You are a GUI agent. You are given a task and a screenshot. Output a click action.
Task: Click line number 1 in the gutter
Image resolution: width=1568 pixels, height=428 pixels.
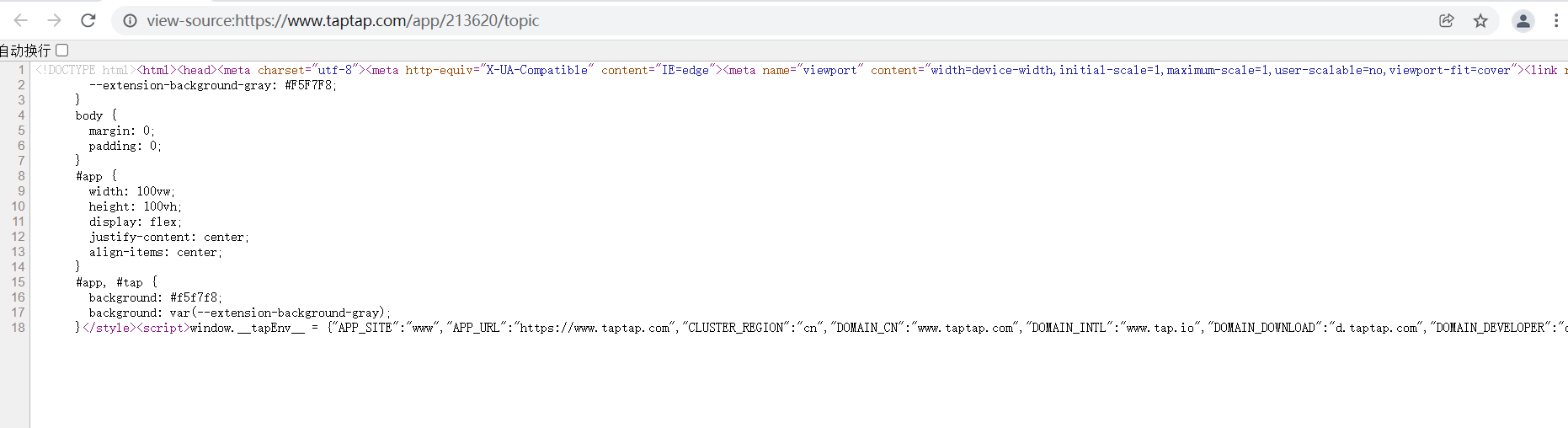click(x=21, y=70)
